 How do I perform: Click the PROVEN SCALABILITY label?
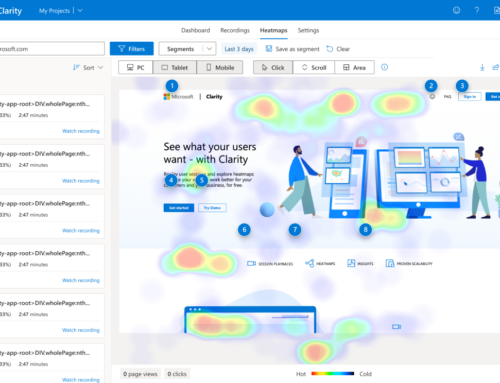(x=414, y=264)
